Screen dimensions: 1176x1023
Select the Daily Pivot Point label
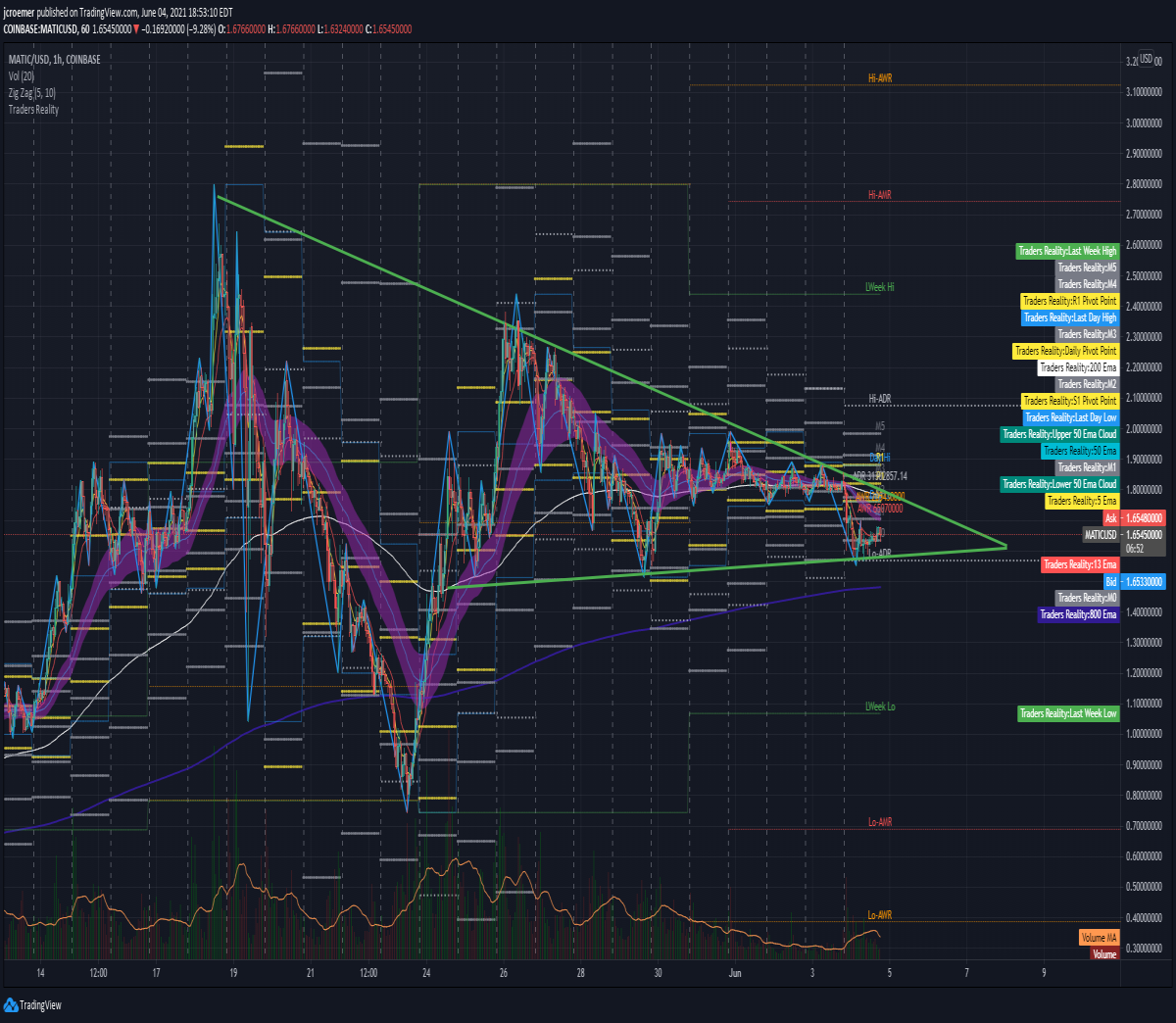(x=1065, y=351)
